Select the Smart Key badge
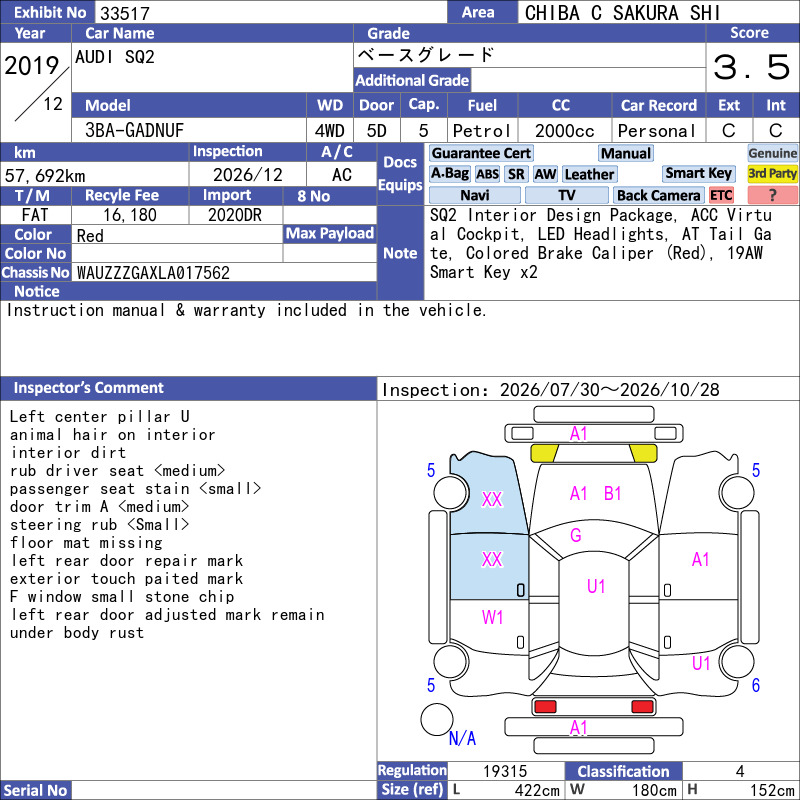Image resolution: width=800 pixels, height=800 pixels. (699, 173)
